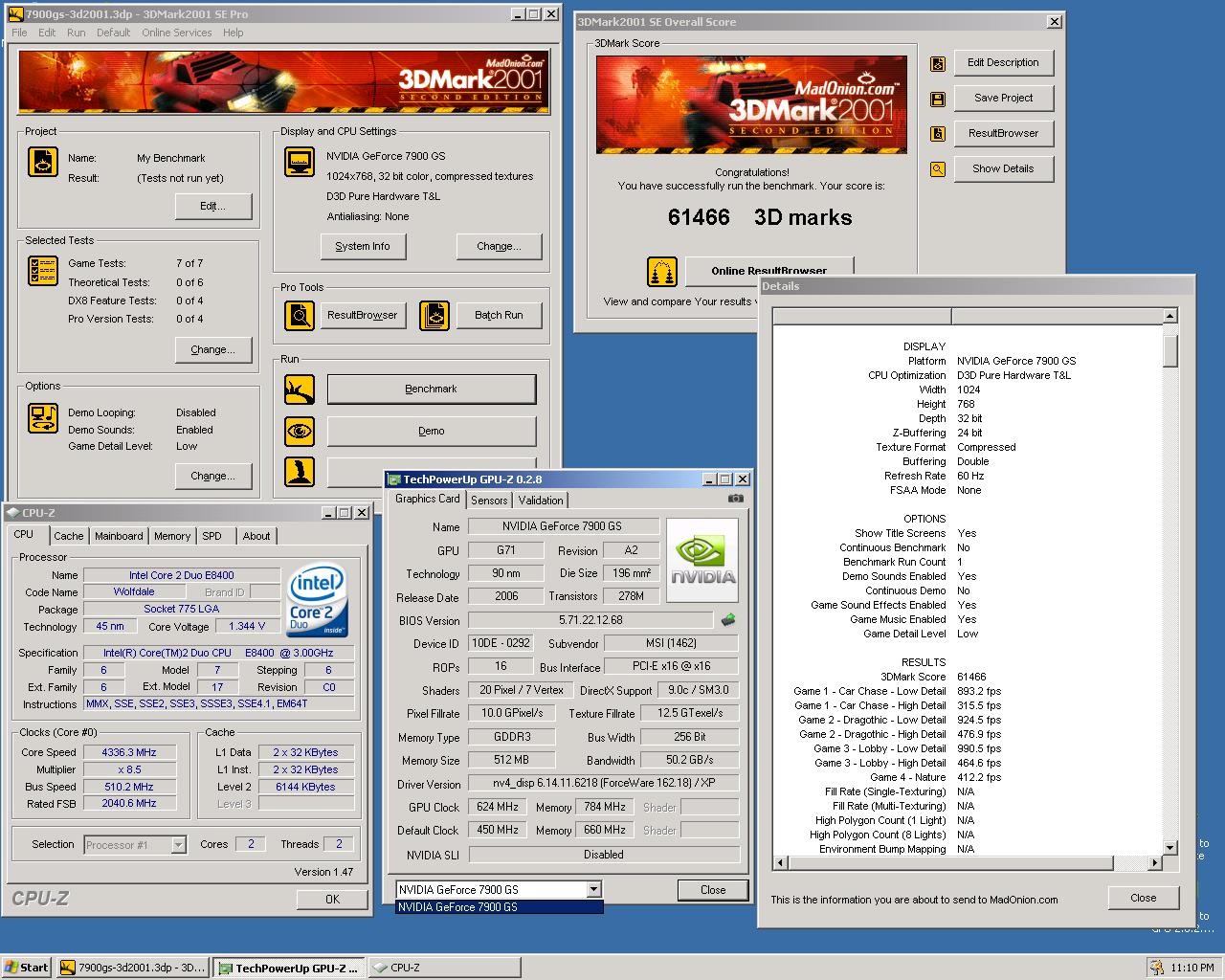1225x980 pixels.
Task: Click the Show Details magnifier icon
Action: [x=938, y=169]
